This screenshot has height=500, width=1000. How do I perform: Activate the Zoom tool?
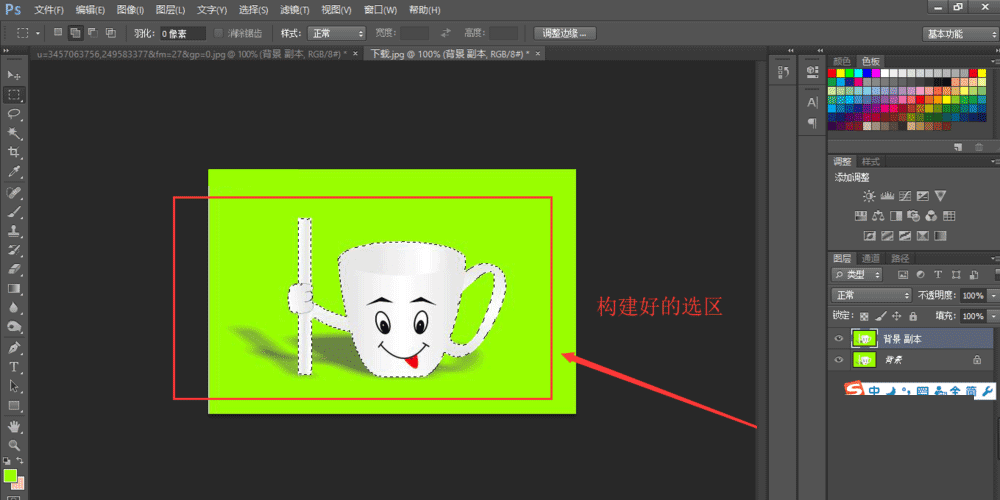tap(14, 445)
